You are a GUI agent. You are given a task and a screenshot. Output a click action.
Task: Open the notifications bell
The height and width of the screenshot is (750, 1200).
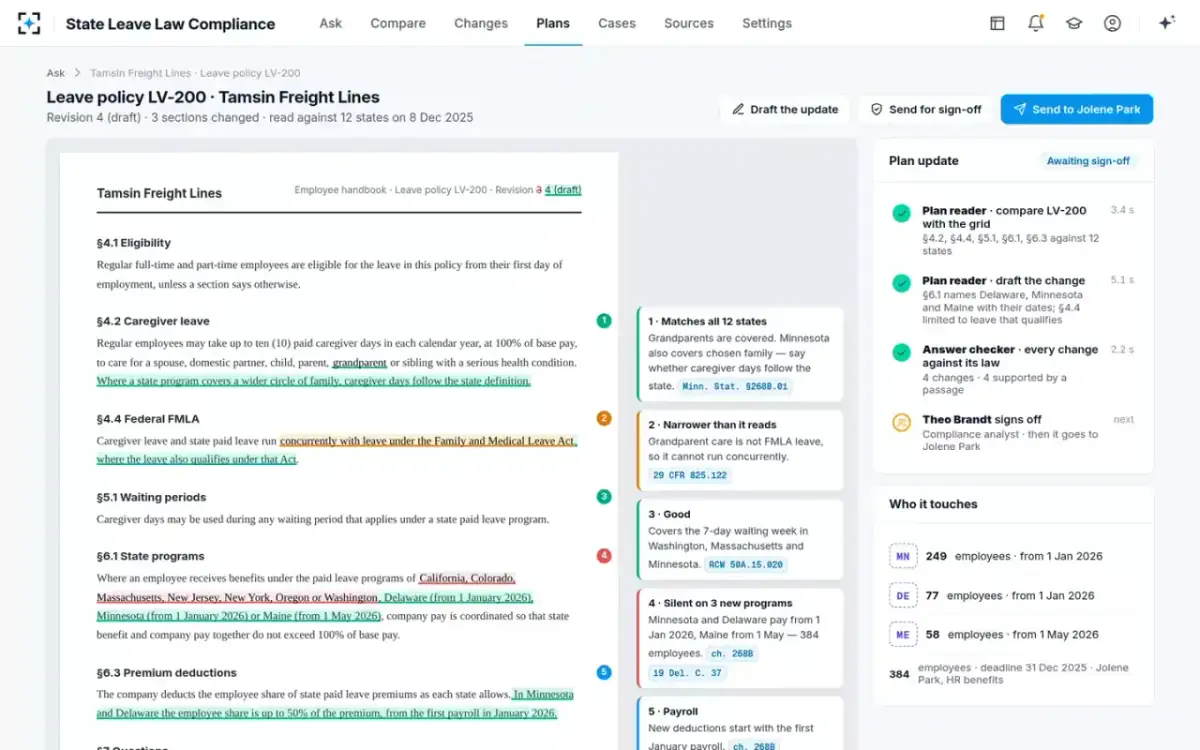1036,23
